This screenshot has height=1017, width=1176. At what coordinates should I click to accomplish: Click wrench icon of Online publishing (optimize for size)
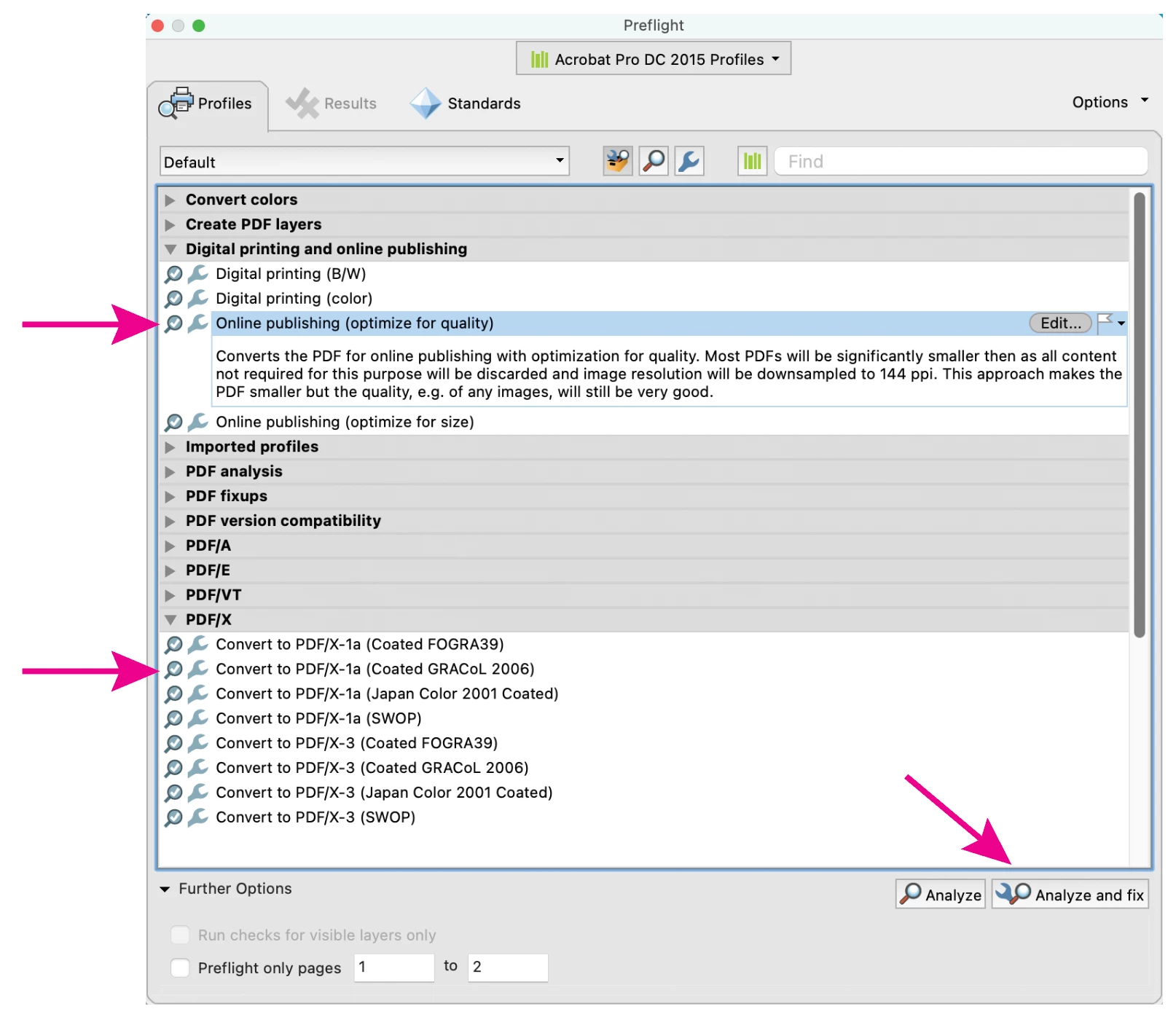pos(197,423)
